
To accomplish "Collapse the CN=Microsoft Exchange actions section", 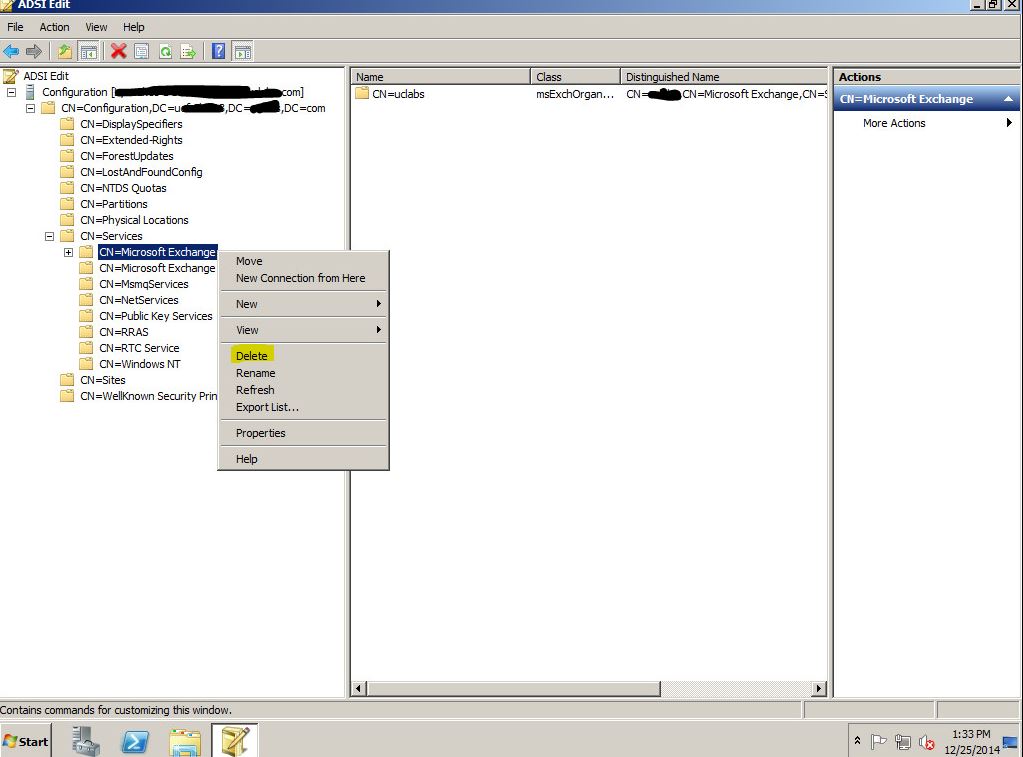I will [x=1009, y=99].
